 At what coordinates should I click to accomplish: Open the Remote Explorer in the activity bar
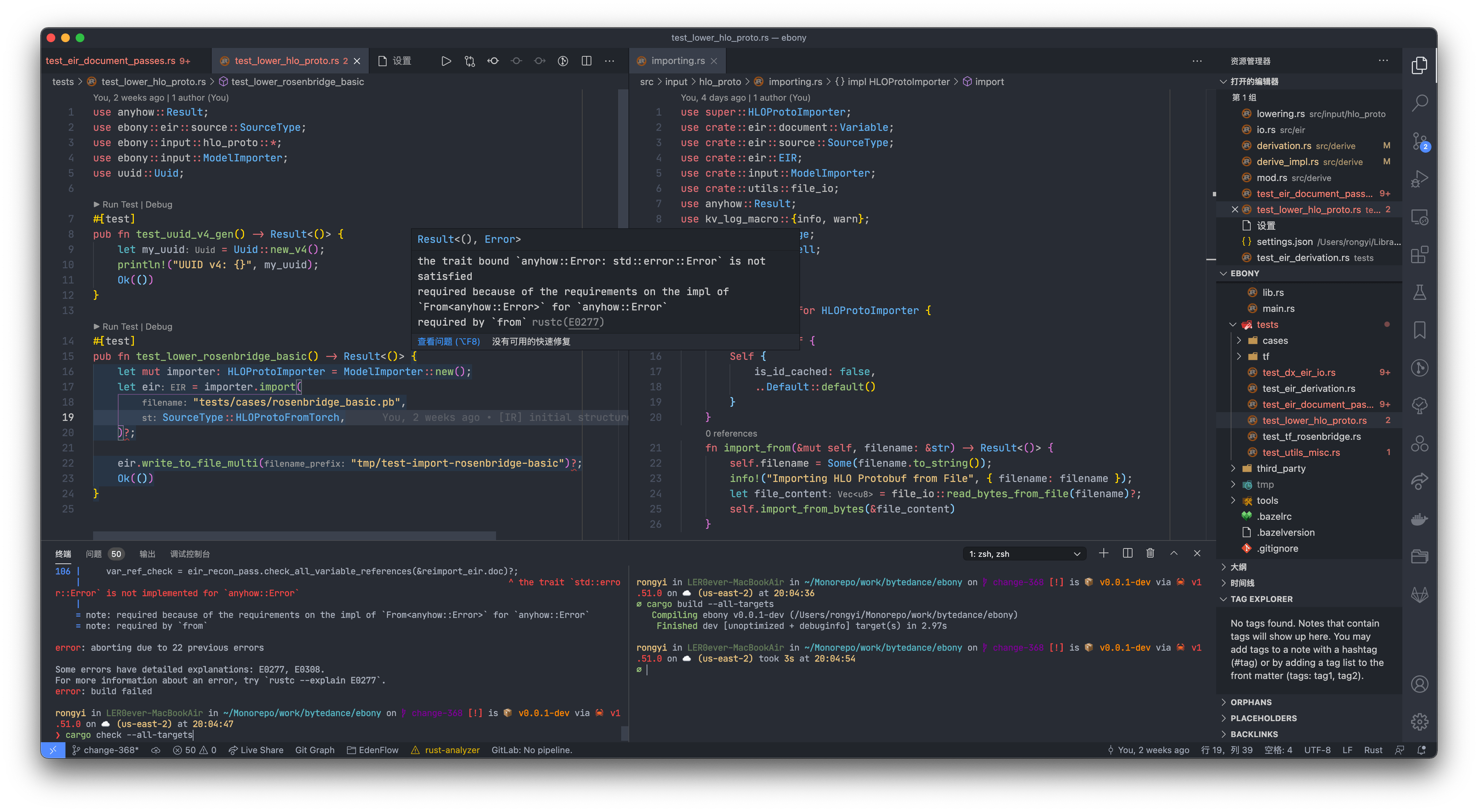click(x=1420, y=217)
